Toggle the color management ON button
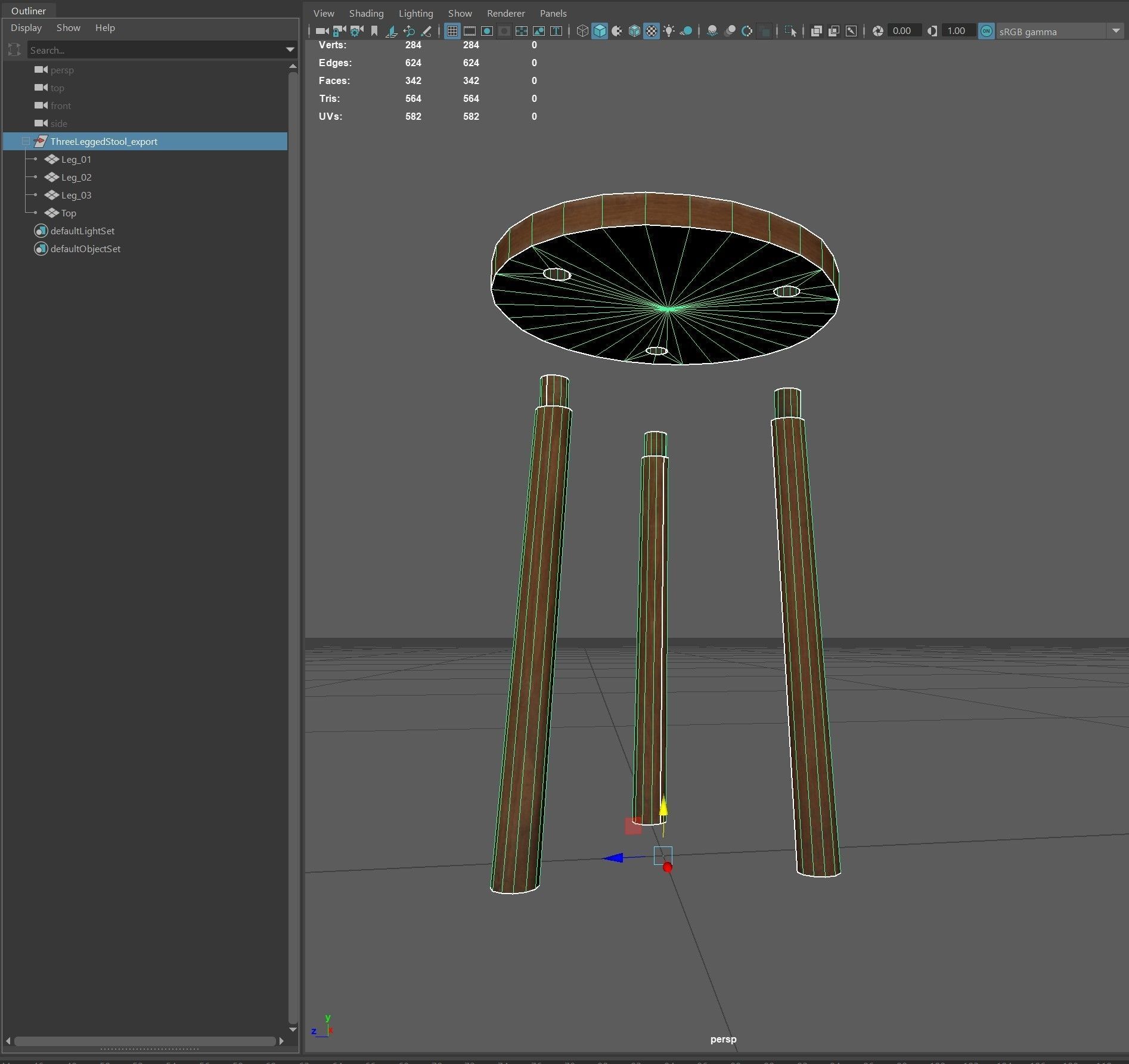Image resolution: width=1129 pixels, height=1064 pixels. click(987, 31)
